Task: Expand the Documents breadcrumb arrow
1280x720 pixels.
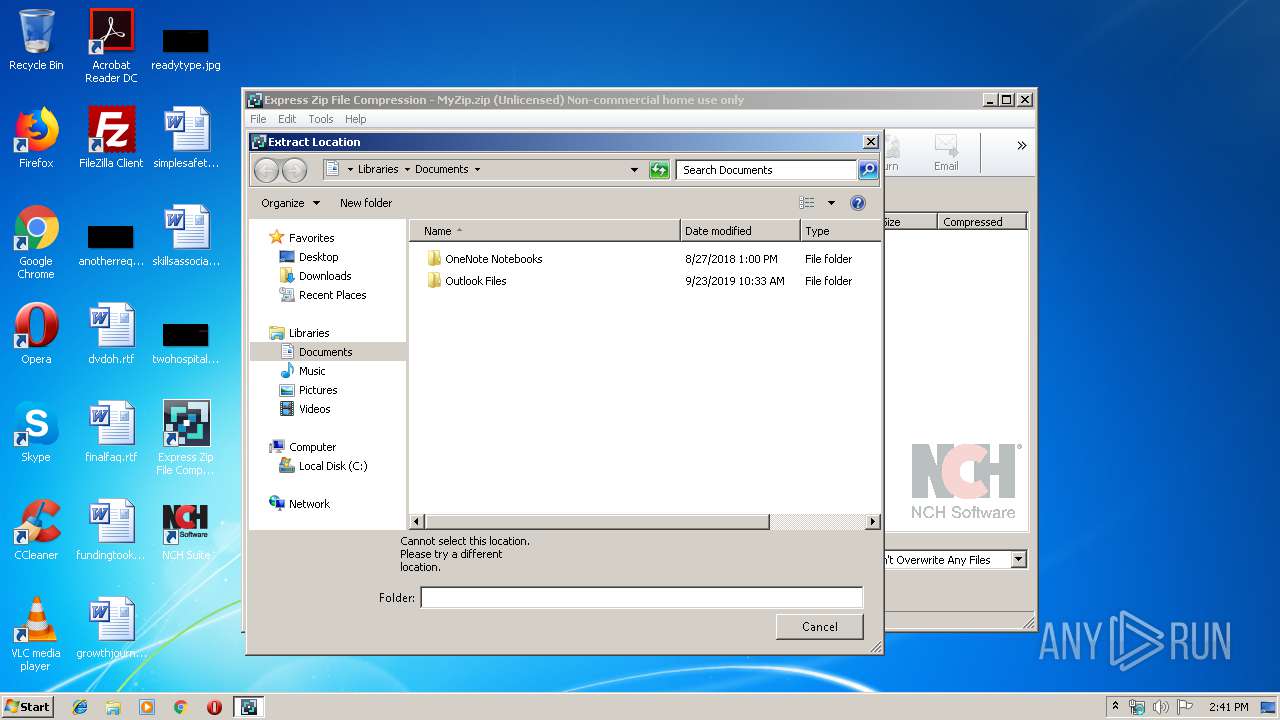Action: [x=477, y=170]
